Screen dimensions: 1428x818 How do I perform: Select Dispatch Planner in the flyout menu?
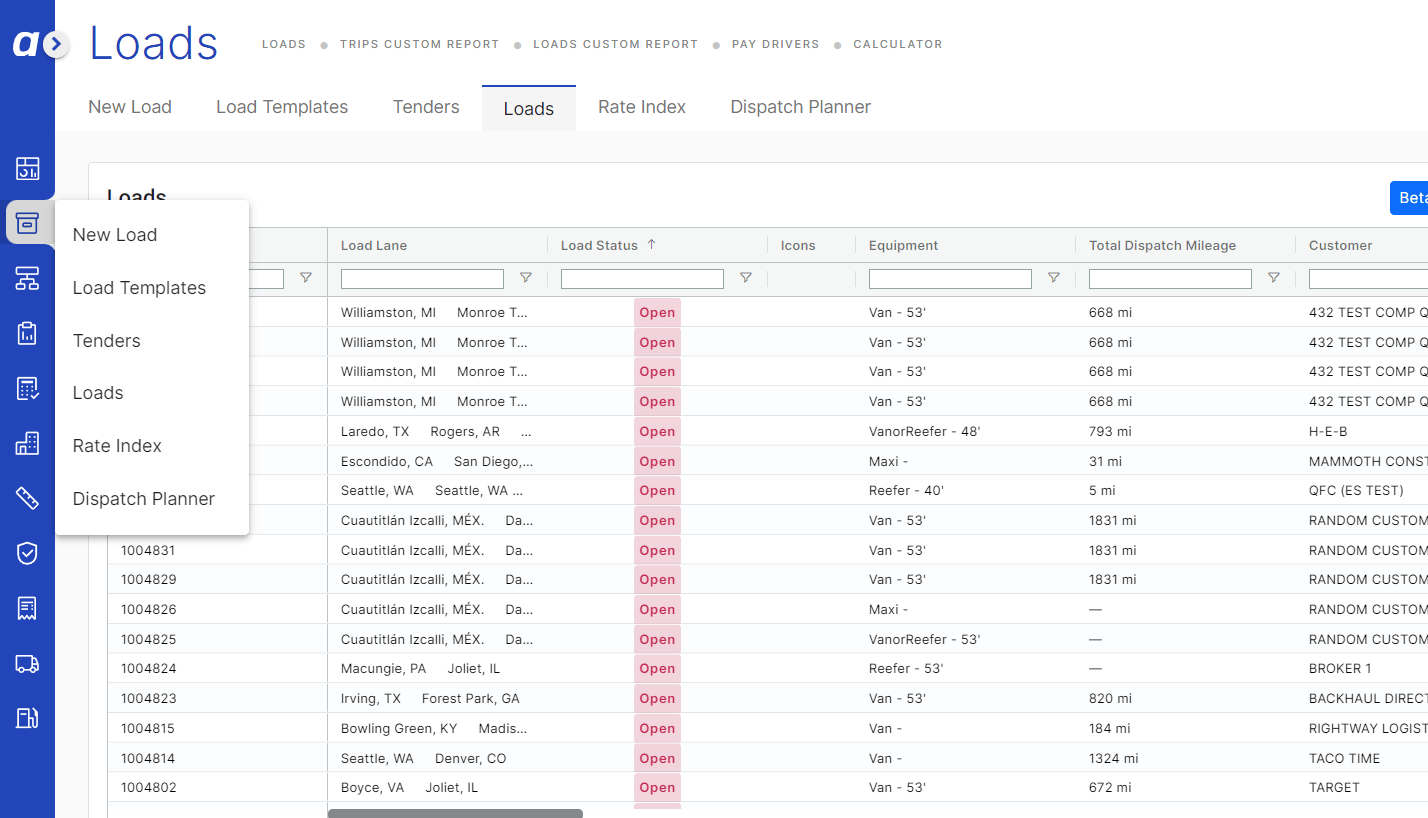[x=144, y=499]
